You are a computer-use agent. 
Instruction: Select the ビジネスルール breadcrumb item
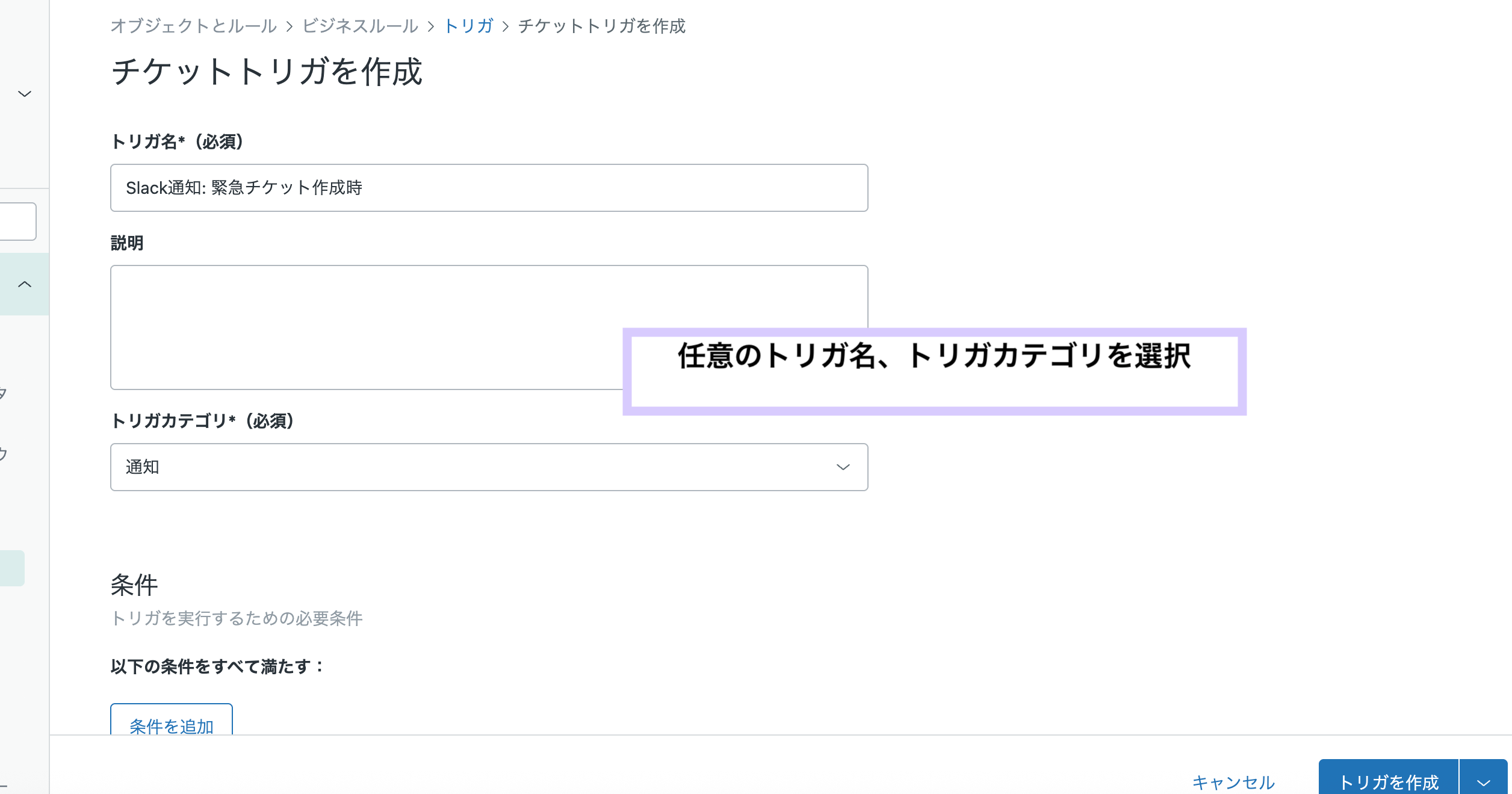click(x=360, y=26)
